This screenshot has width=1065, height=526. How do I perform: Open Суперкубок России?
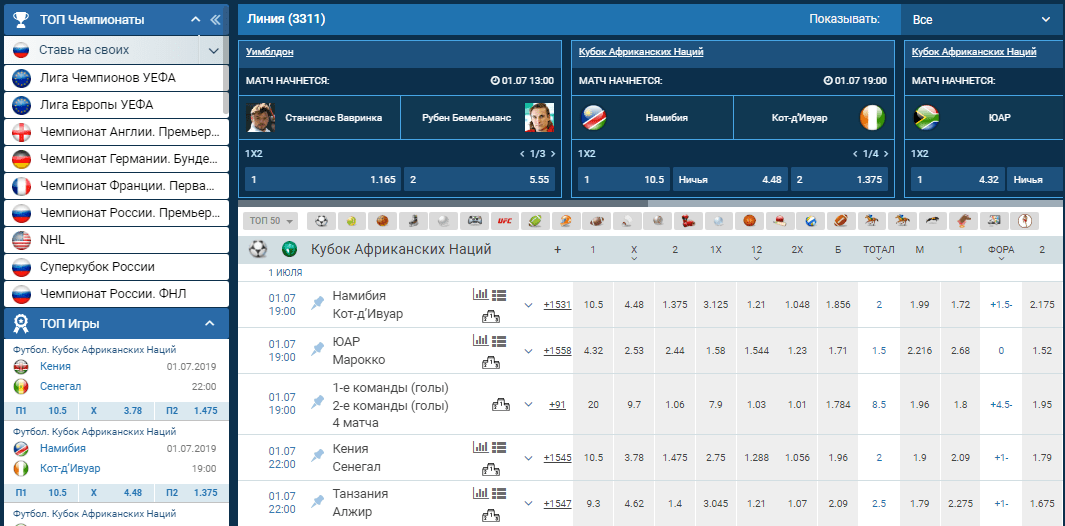click(116, 266)
